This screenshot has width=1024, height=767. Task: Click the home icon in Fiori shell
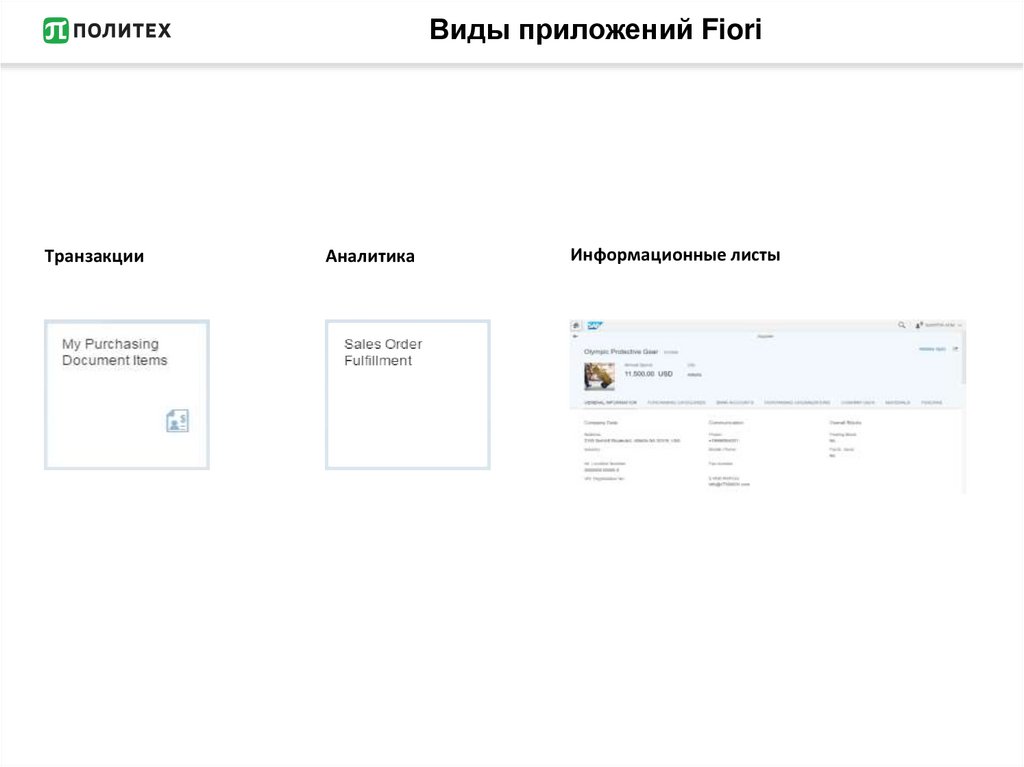click(x=576, y=325)
